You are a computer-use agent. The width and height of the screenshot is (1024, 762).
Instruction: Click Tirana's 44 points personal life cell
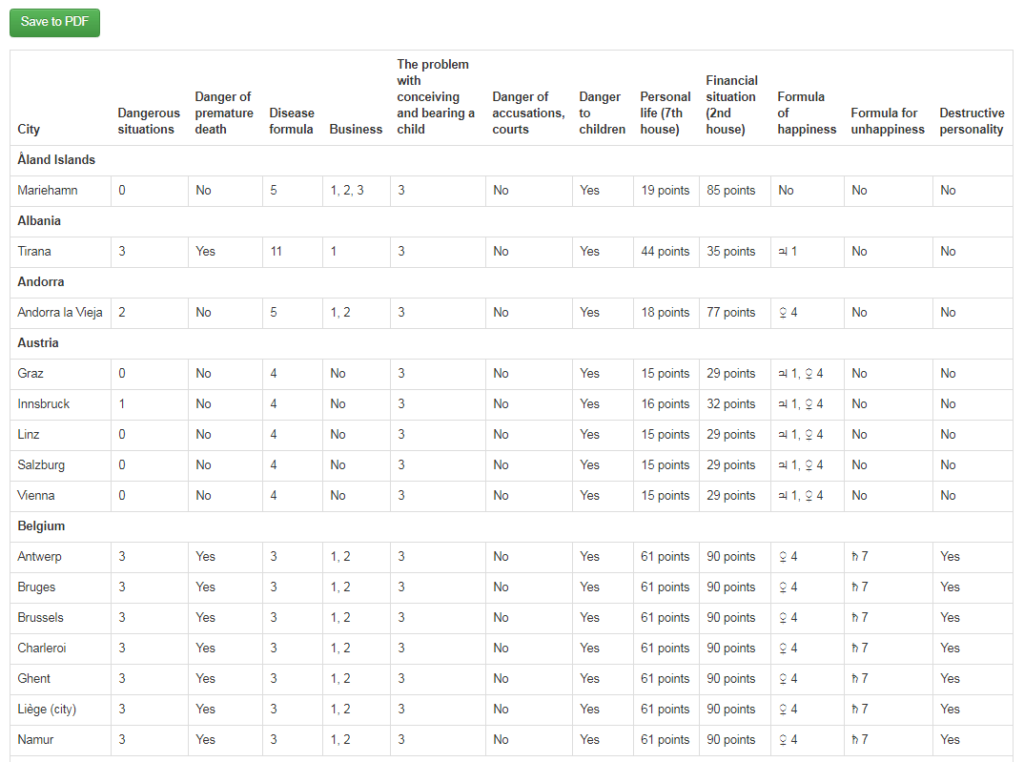pos(665,251)
